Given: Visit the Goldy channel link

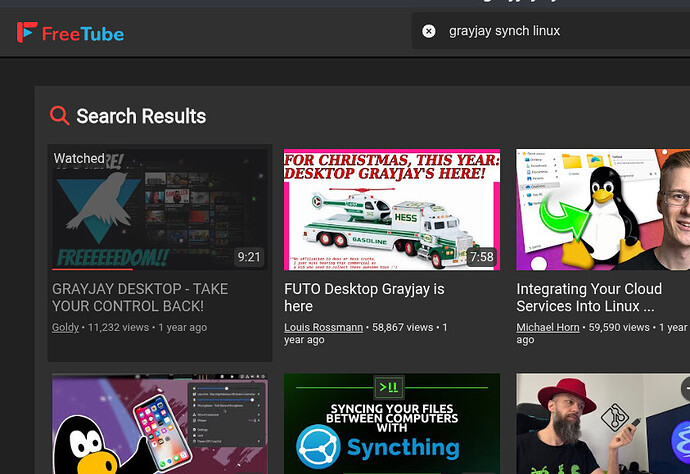Looking at the screenshot, I should pyautogui.click(x=65, y=327).
